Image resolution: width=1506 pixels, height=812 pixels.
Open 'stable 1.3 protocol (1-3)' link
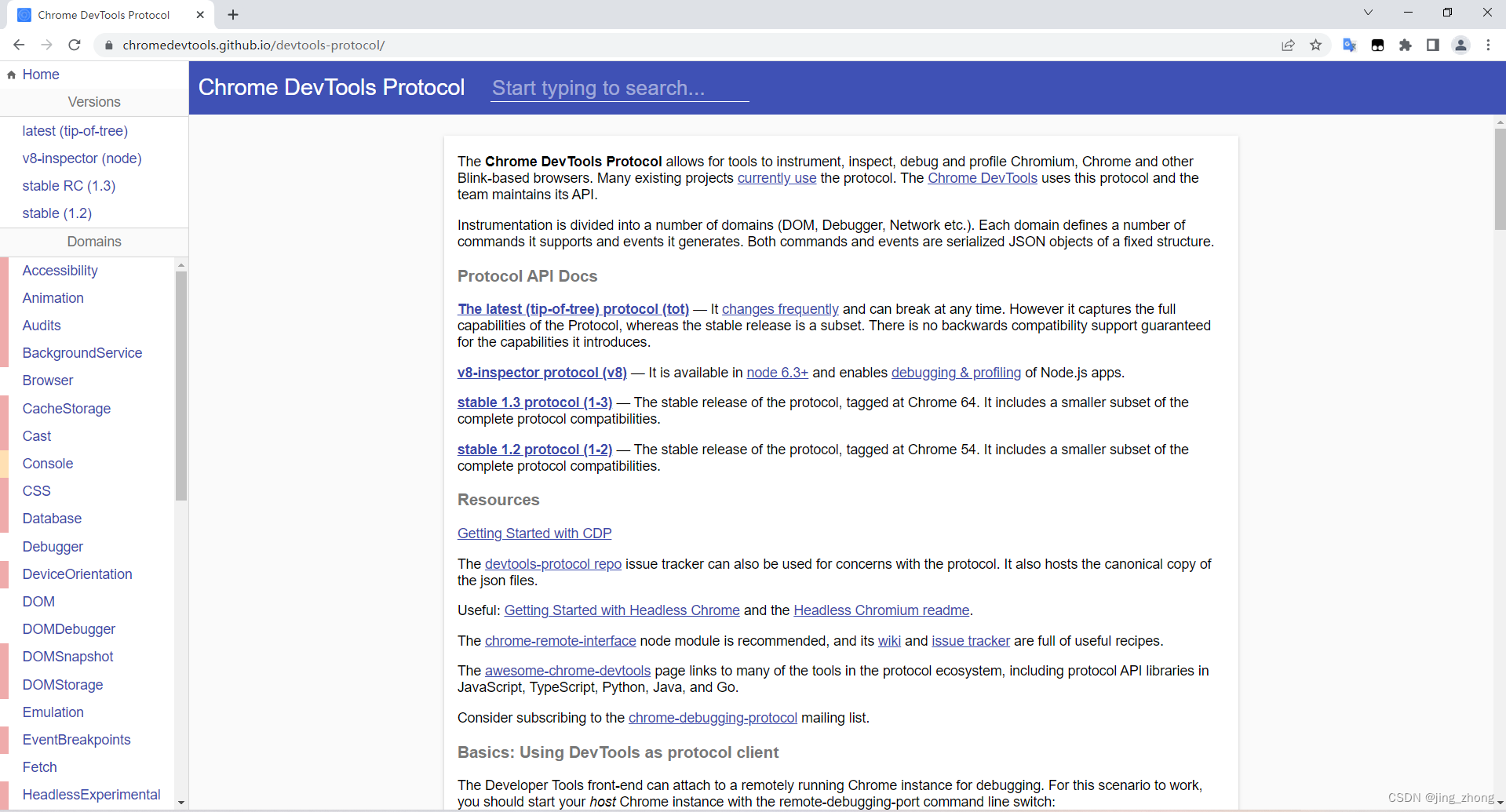coord(534,402)
